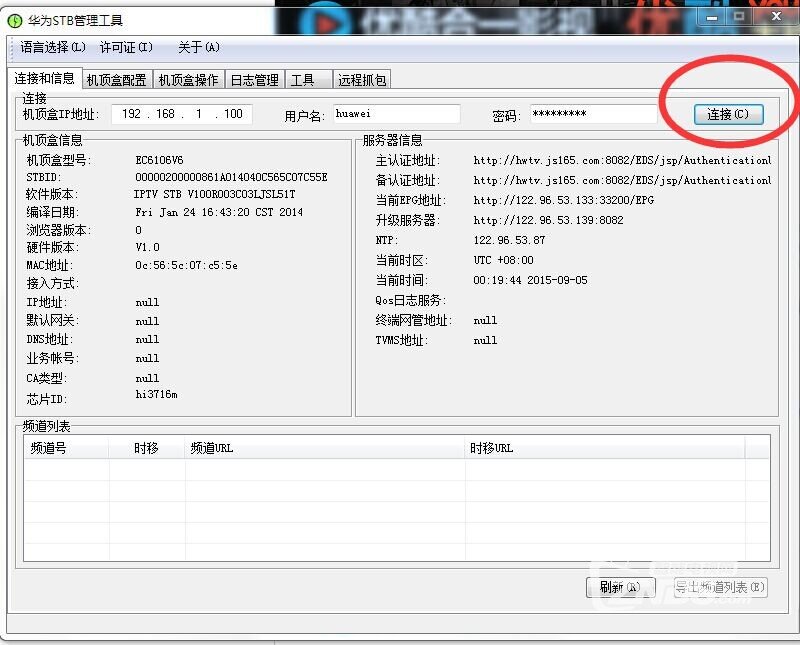This screenshot has height=645, width=800.
Task: Open the 语言选择(L) menu
Action: (x=53, y=47)
